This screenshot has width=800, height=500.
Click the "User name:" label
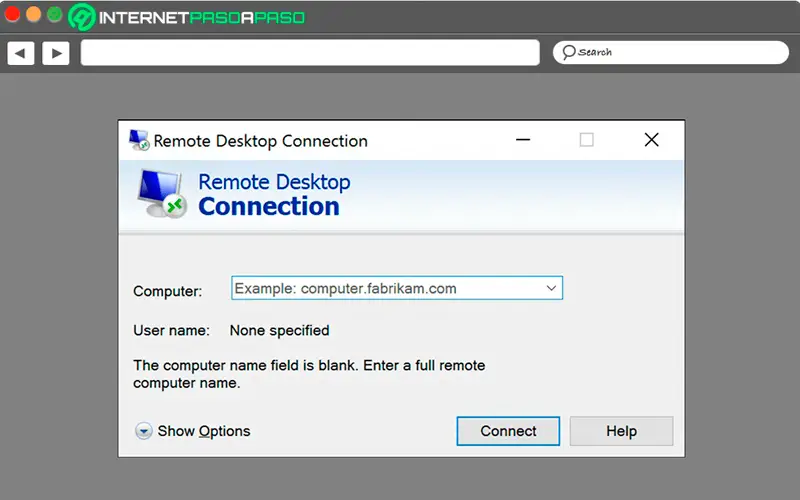[171, 331]
